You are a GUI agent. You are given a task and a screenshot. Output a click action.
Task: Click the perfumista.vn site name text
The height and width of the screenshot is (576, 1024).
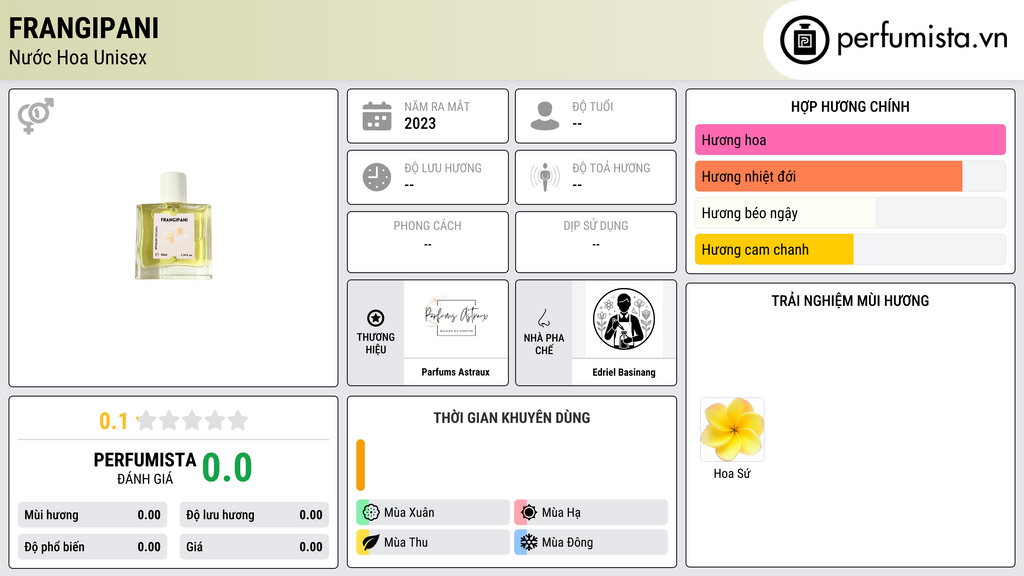click(x=922, y=38)
